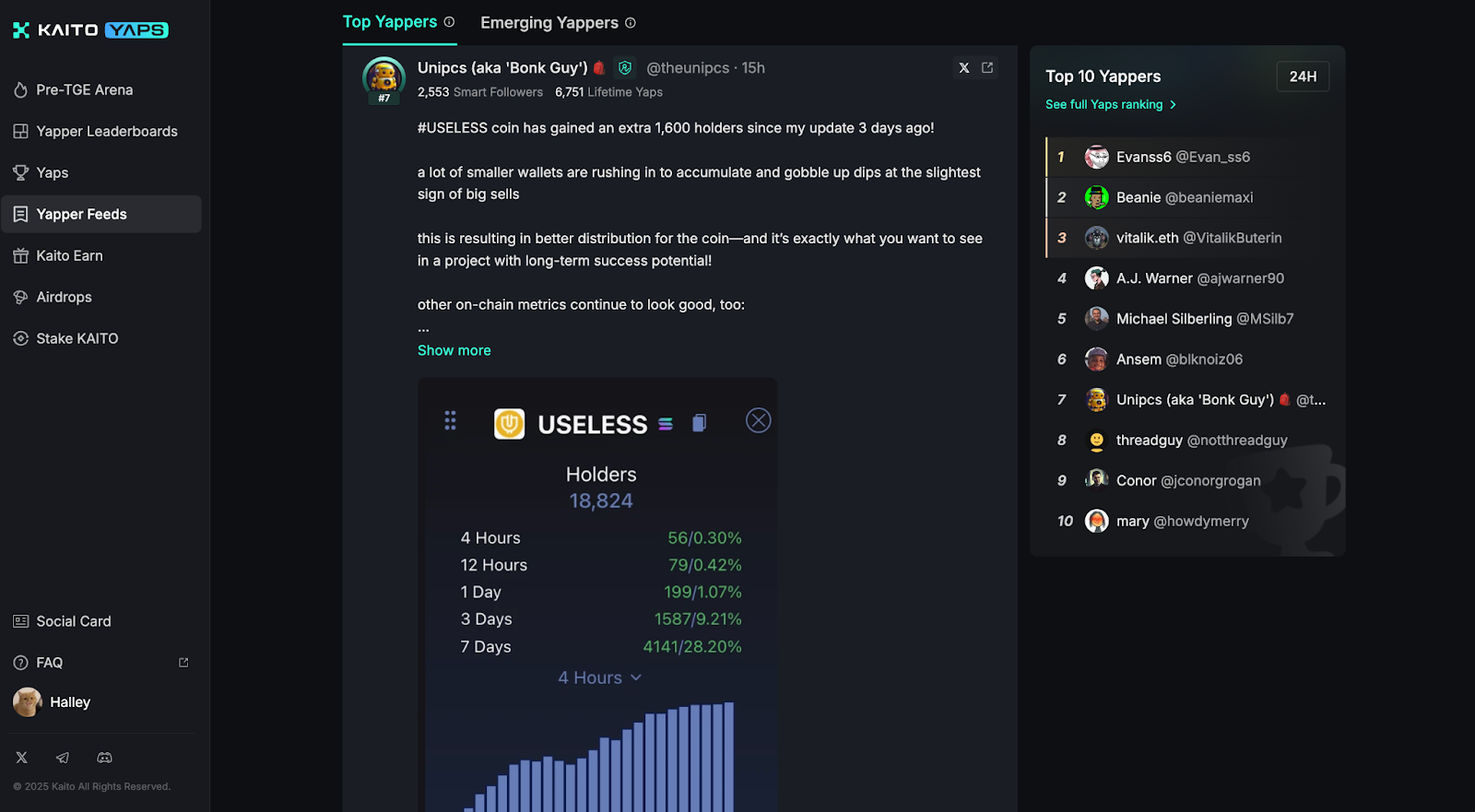Open post on X icon
Viewport: 1475px width, 812px height.
pos(964,68)
